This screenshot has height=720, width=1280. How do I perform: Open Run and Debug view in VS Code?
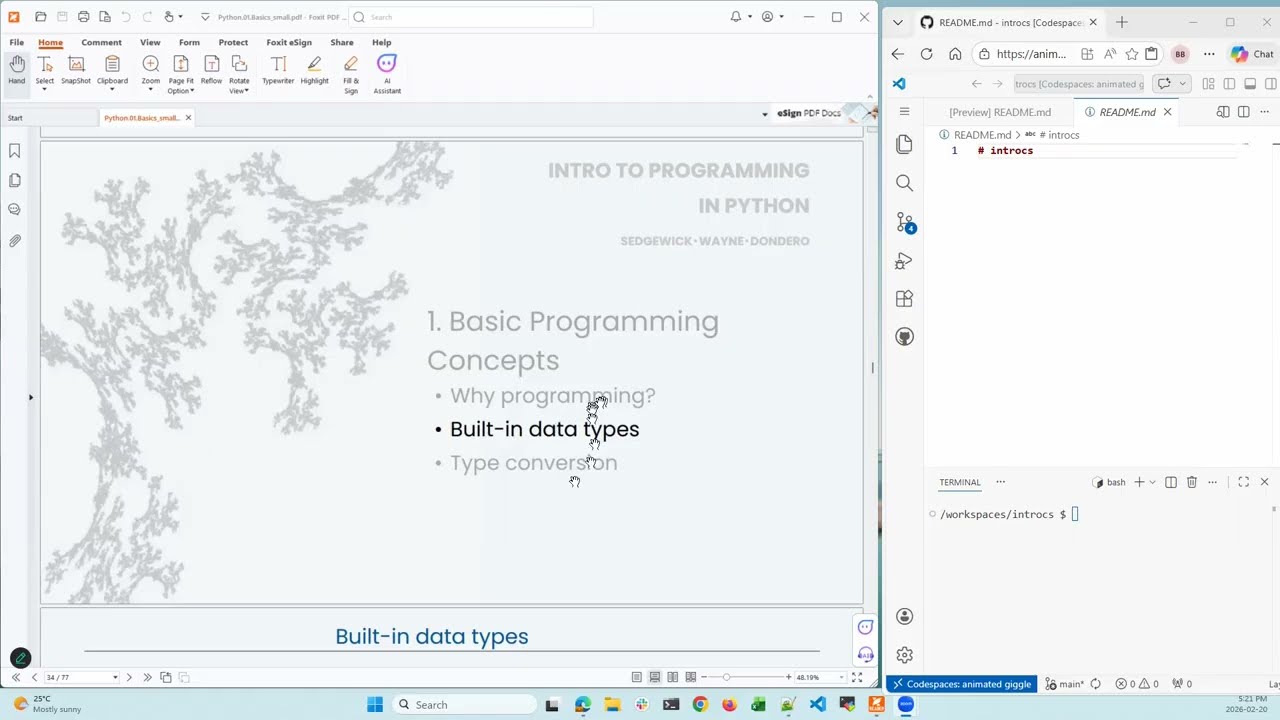tap(905, 261)
